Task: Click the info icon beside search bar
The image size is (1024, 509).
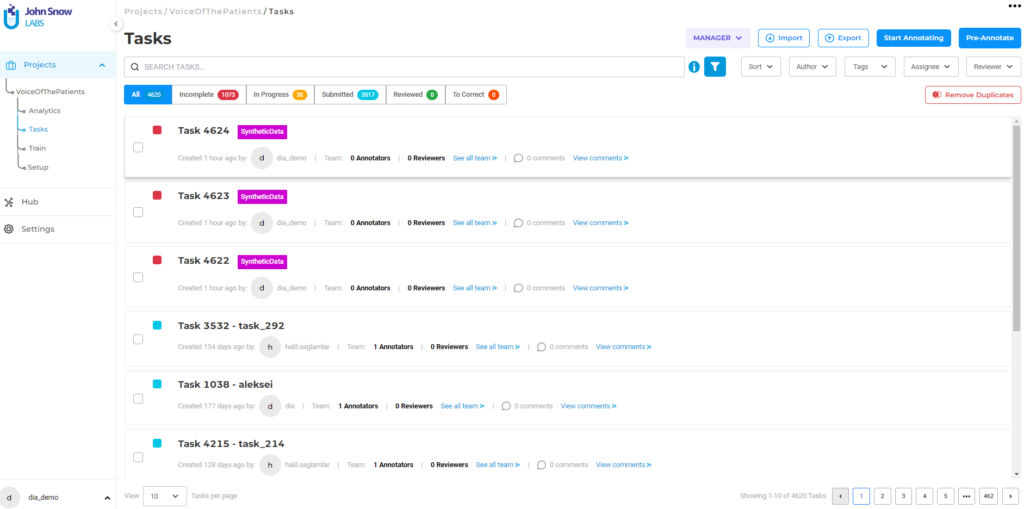Action: coord(694,67)
